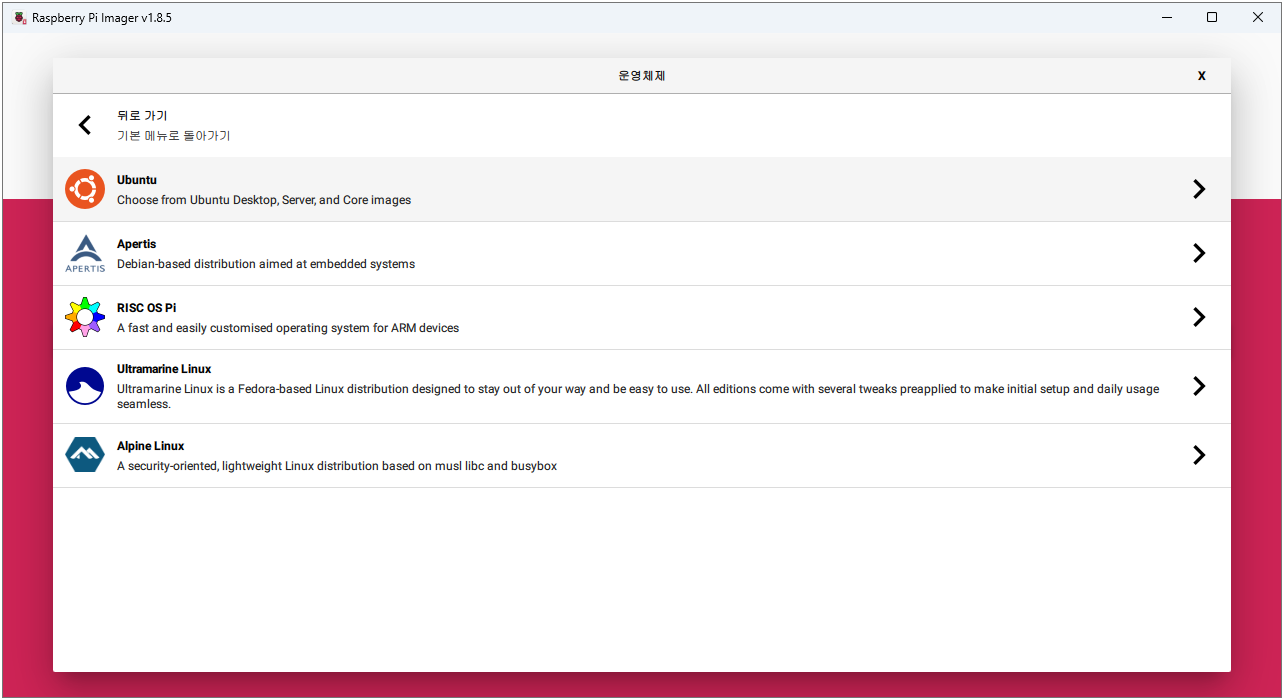Image resolution: width=1284 pixels, height=700 pixels.
Task: Click the Ultramarine Linux wave icon
Action: [x=85, y=386]
